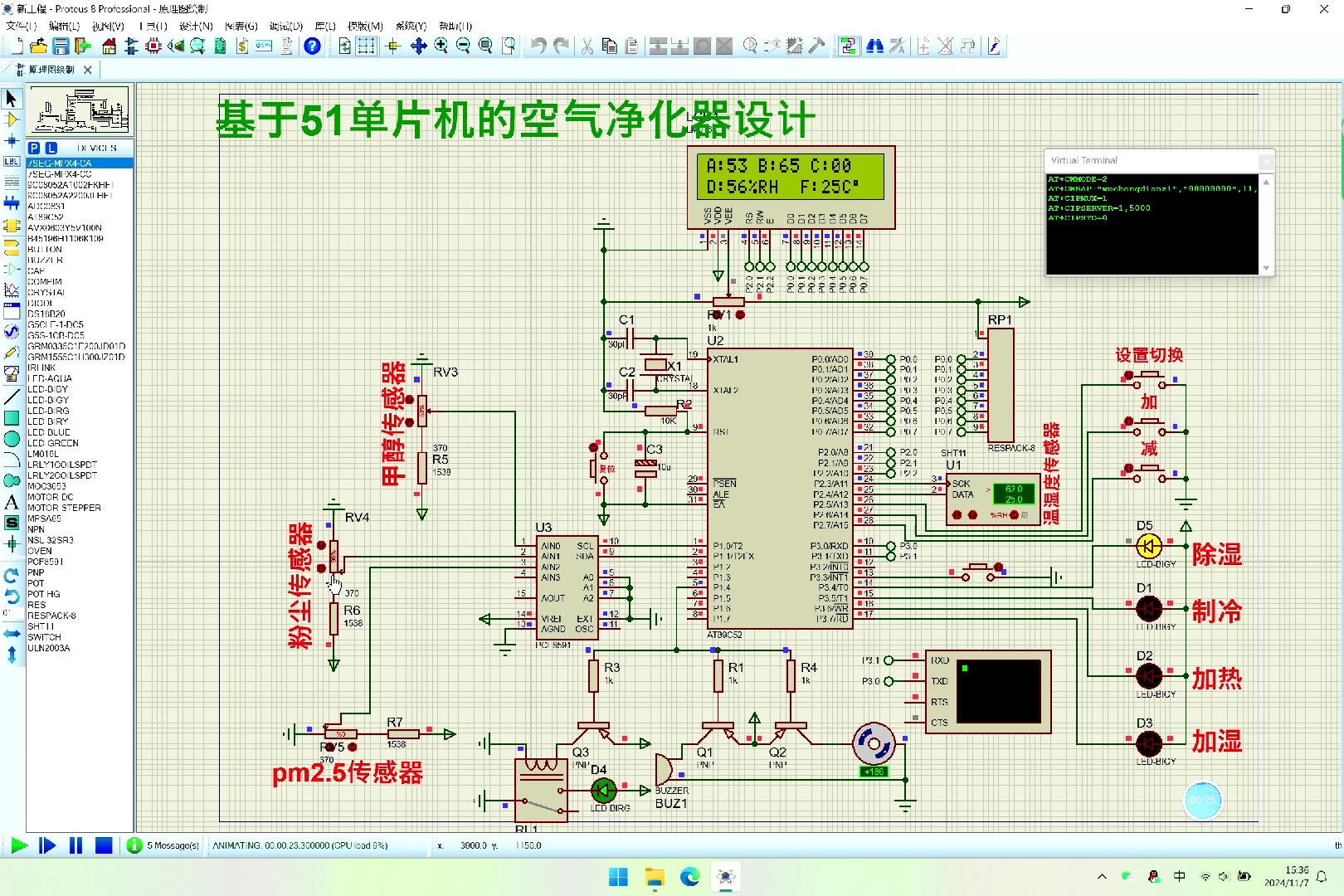
Task: Click the 减 decrease pushbutton in schematic
Action: tap(1148, 473)
